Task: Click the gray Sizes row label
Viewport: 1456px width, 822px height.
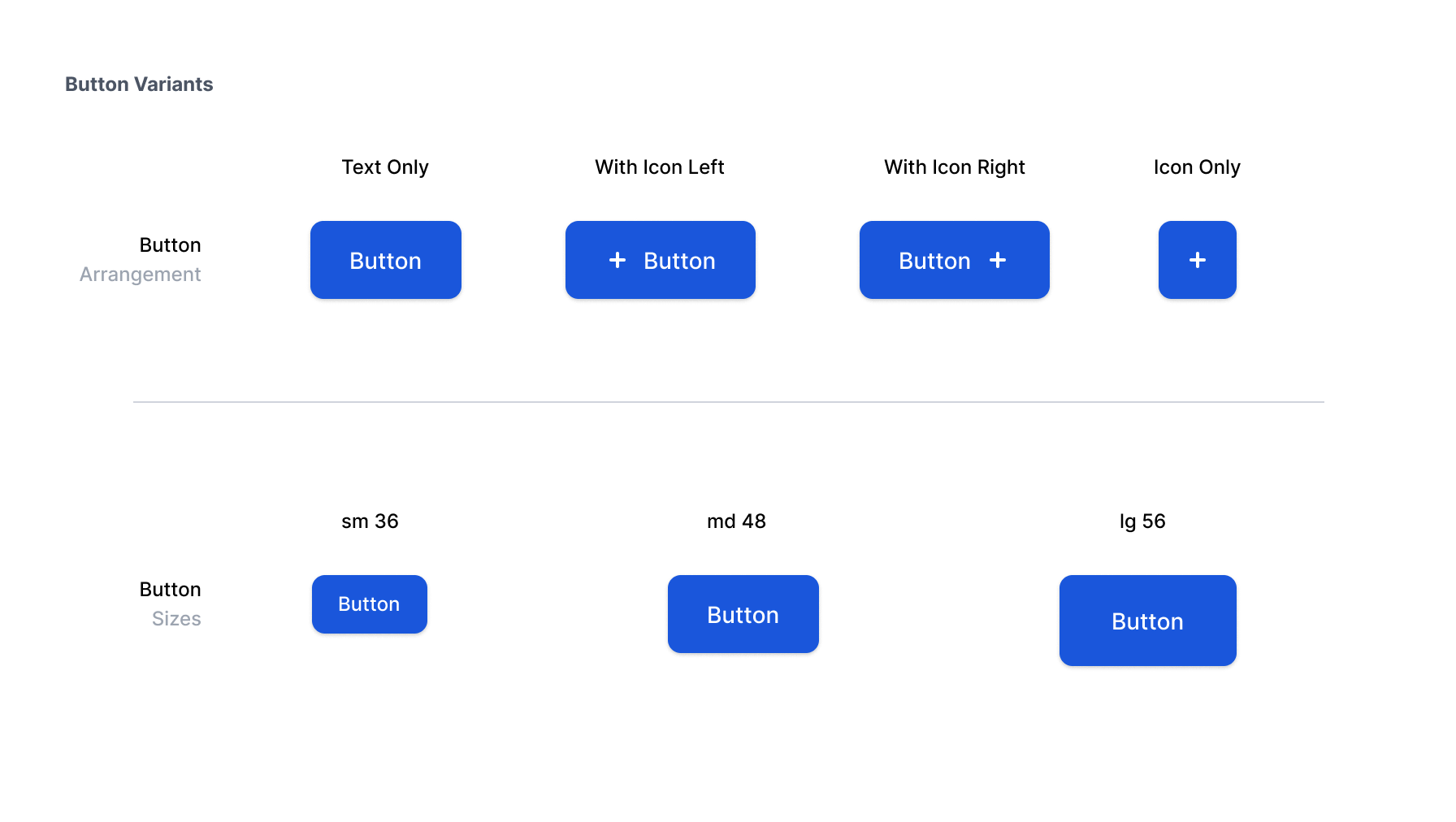Action: coord(176,619)
